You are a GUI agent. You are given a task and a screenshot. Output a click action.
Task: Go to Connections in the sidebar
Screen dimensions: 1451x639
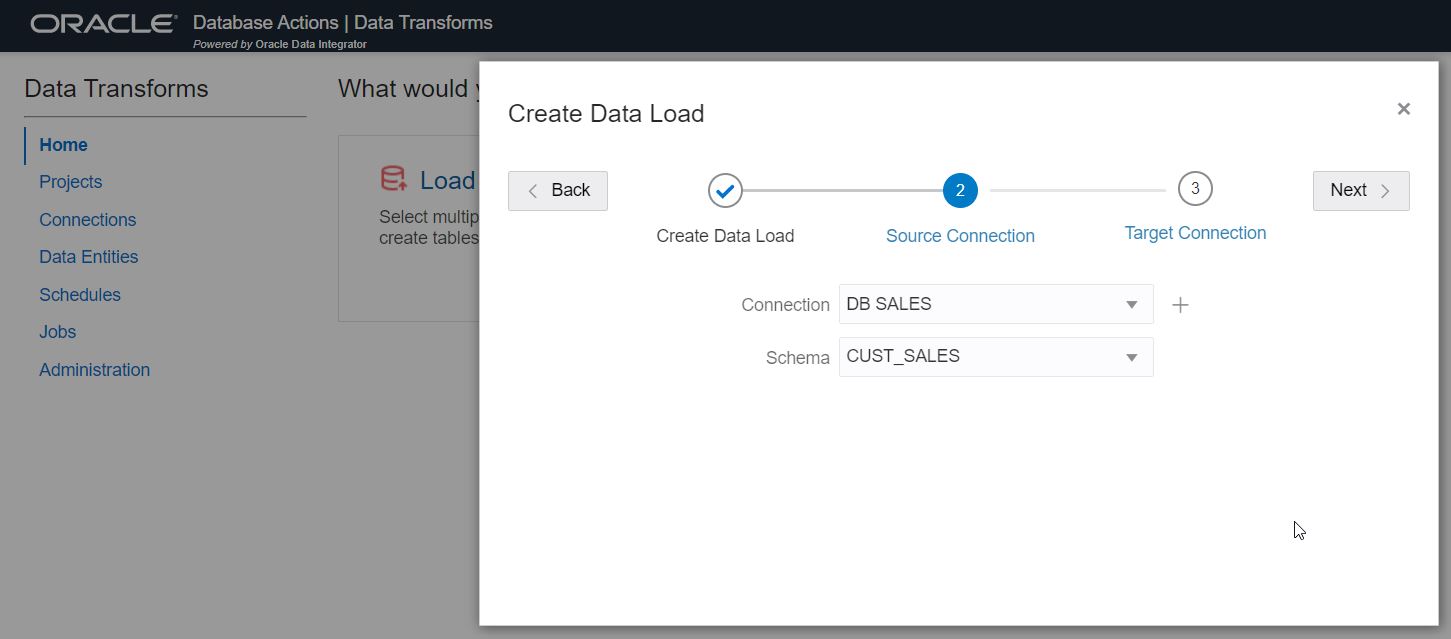coord(87,220)
